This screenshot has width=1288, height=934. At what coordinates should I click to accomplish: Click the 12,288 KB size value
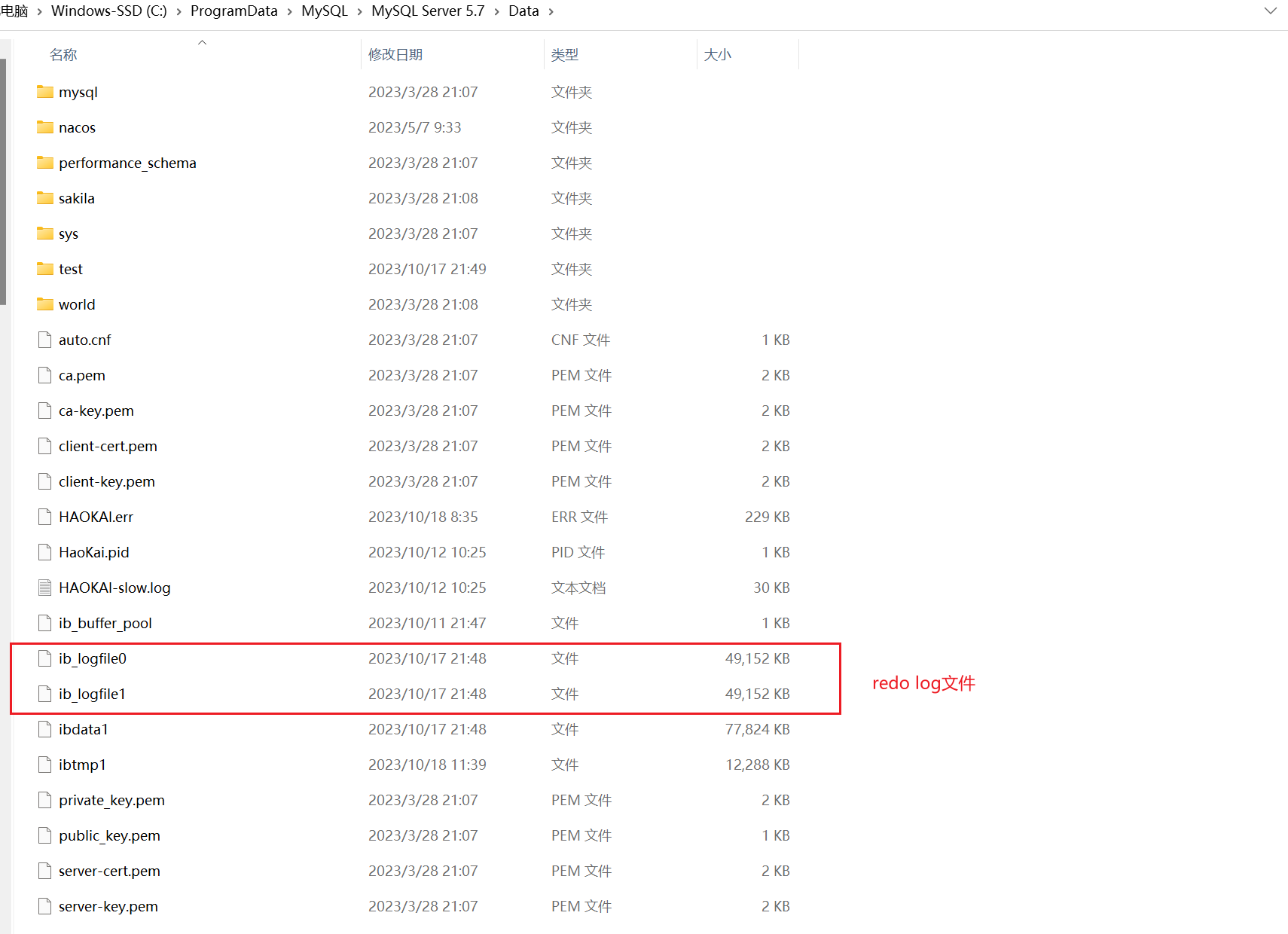coord(758,765)
